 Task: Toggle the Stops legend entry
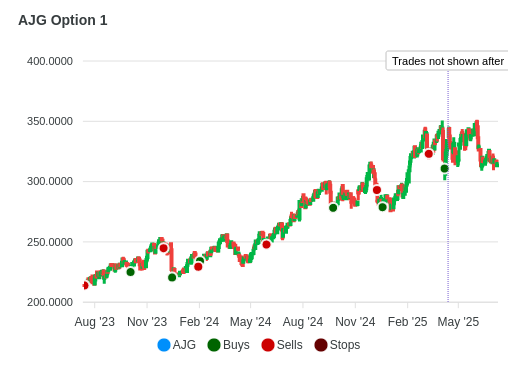click(337, 345)
